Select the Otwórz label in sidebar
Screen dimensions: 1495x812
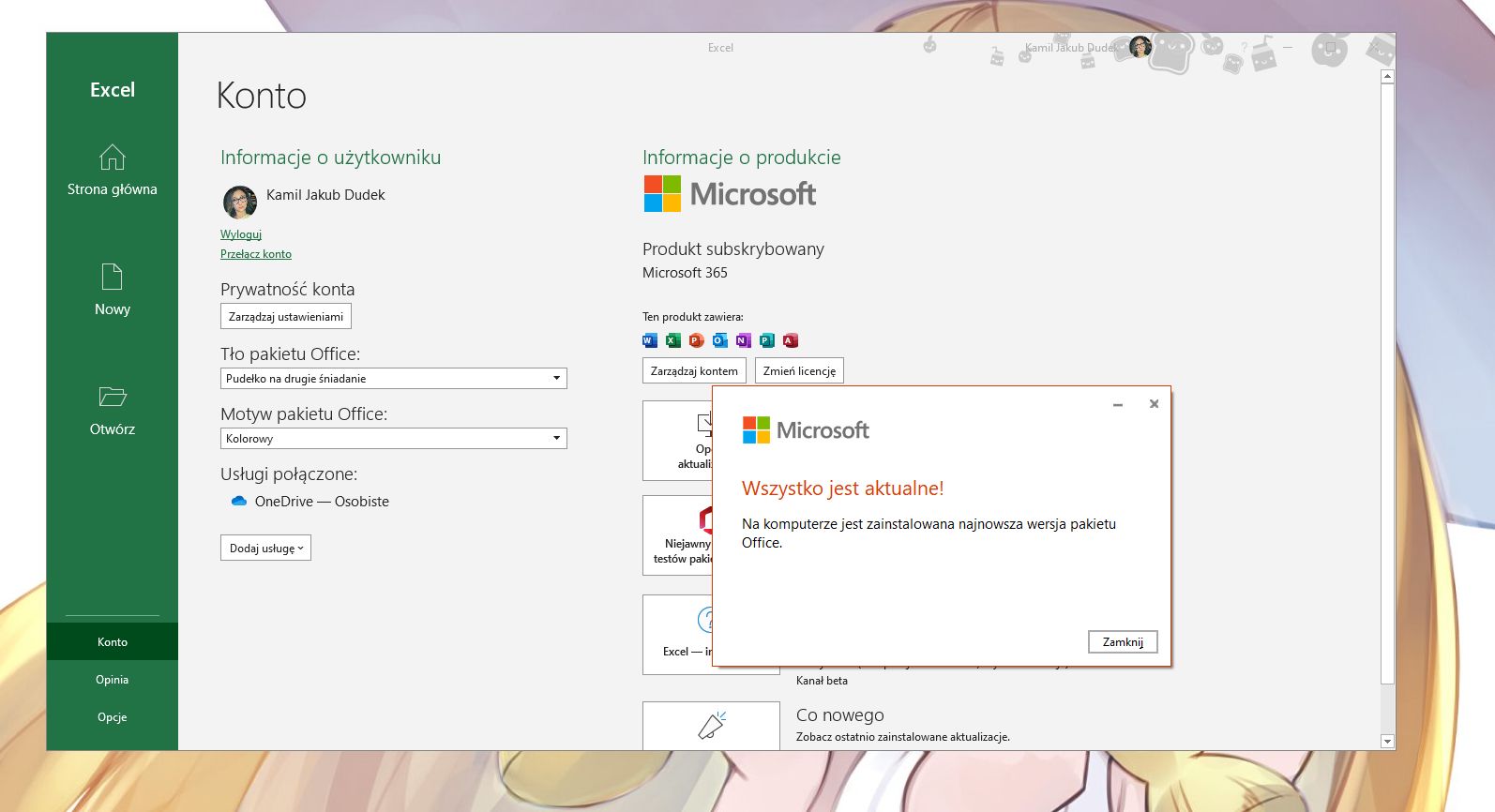113,429
